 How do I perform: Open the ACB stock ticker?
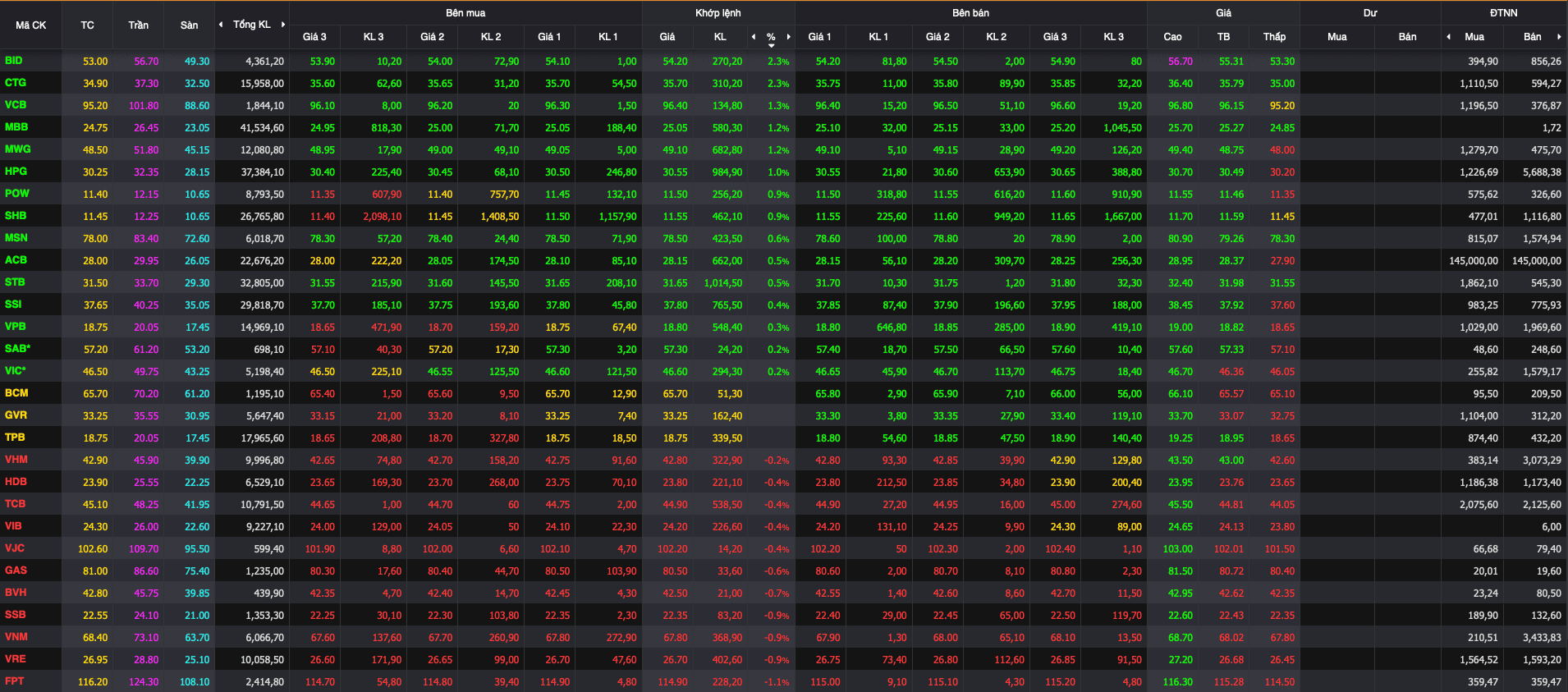(x=16, y=260)
